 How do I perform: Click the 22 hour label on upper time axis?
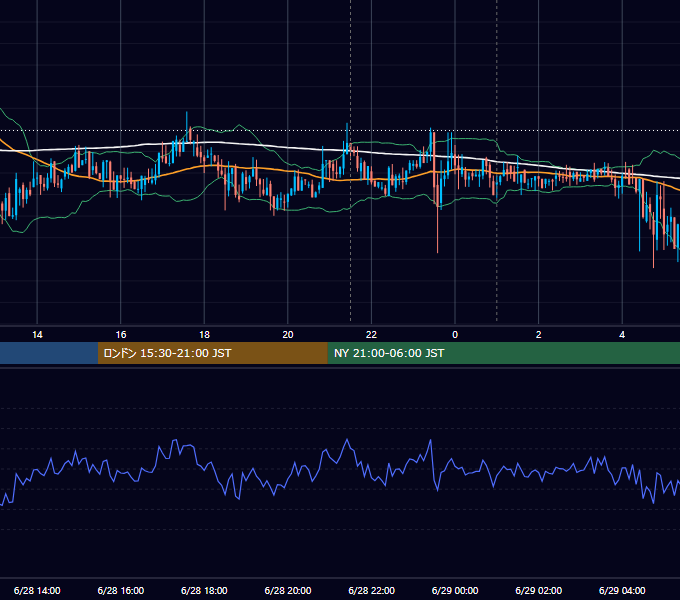pyautogui.click(x=371, y=335)
